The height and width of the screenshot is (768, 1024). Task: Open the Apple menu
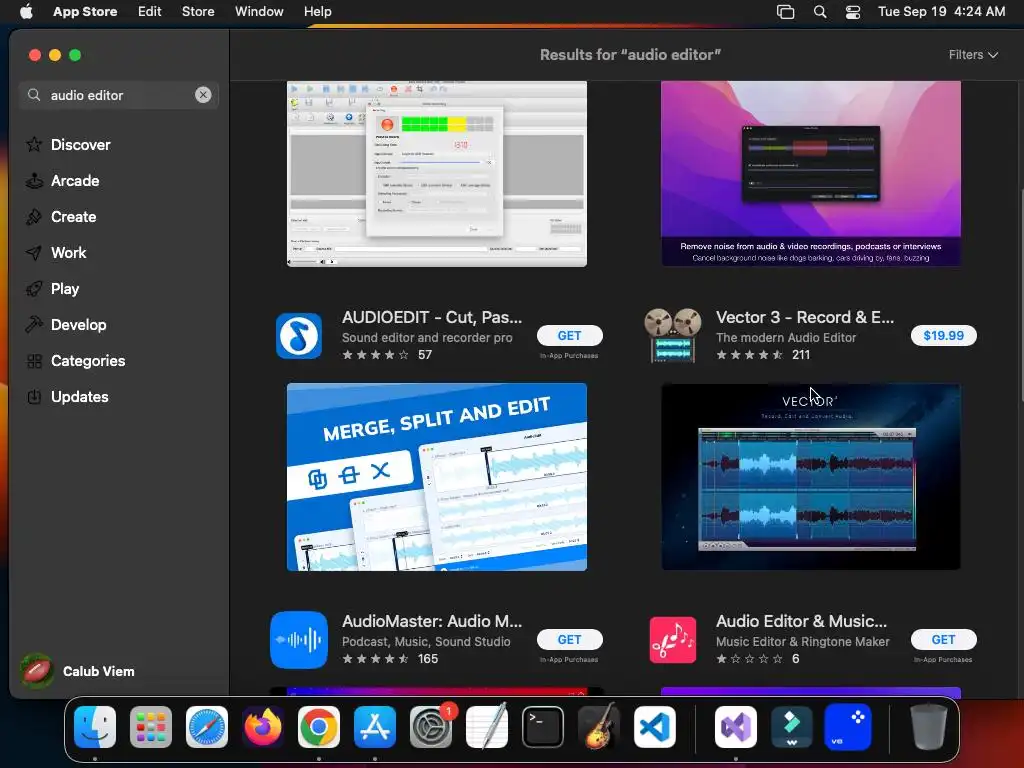tap(26, 12)
